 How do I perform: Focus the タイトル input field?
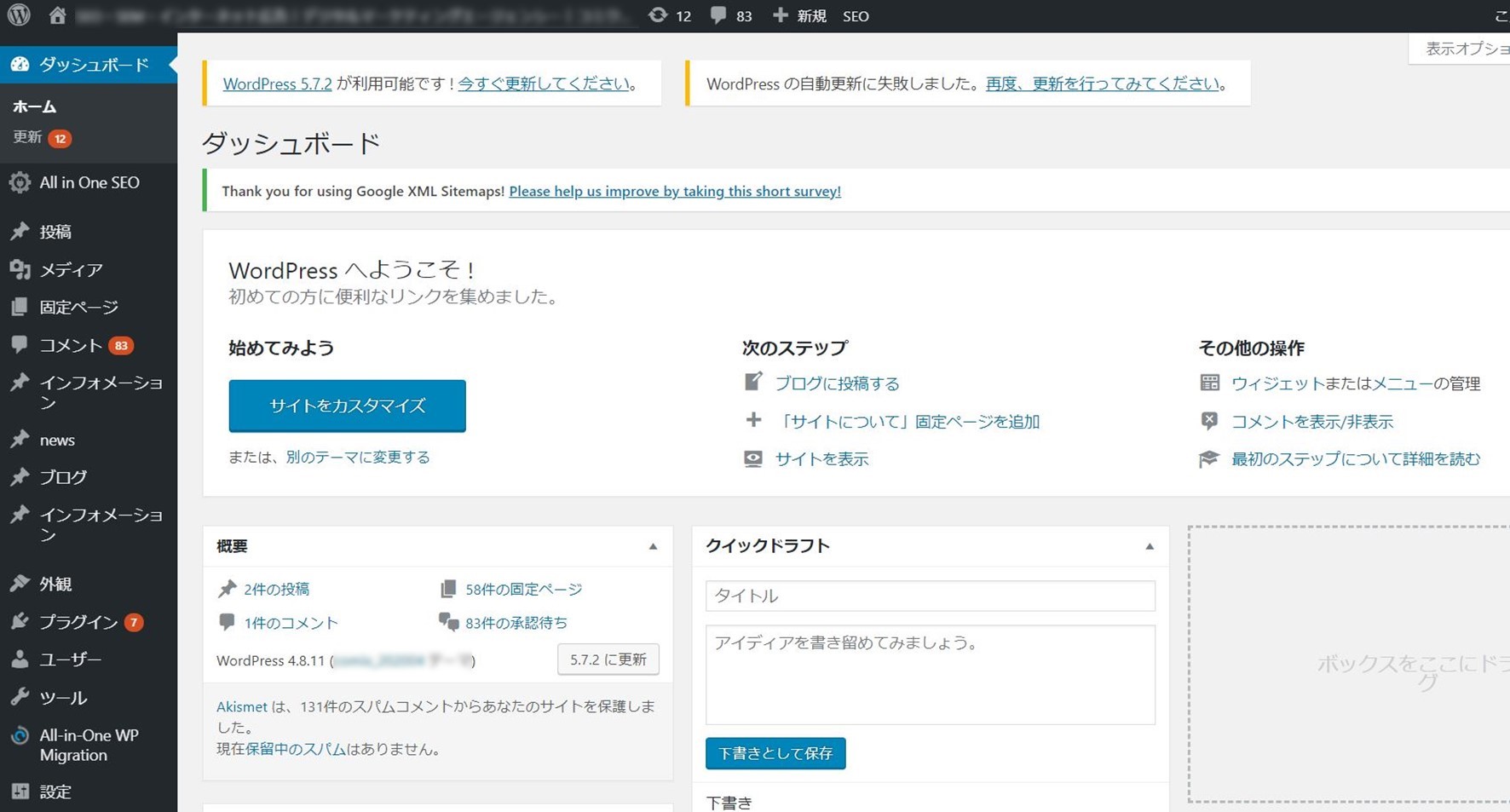tap(931, 596)
